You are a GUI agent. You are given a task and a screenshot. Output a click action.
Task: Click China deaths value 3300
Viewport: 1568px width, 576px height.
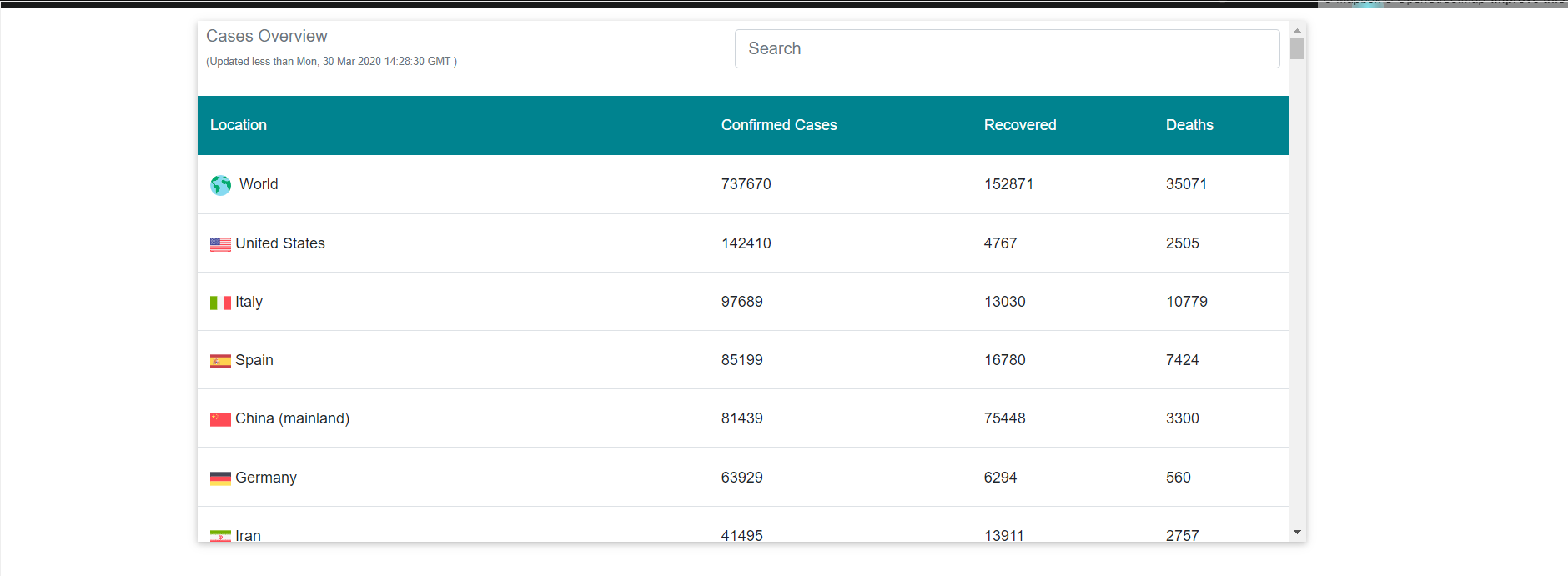[x=1183, y=418]
